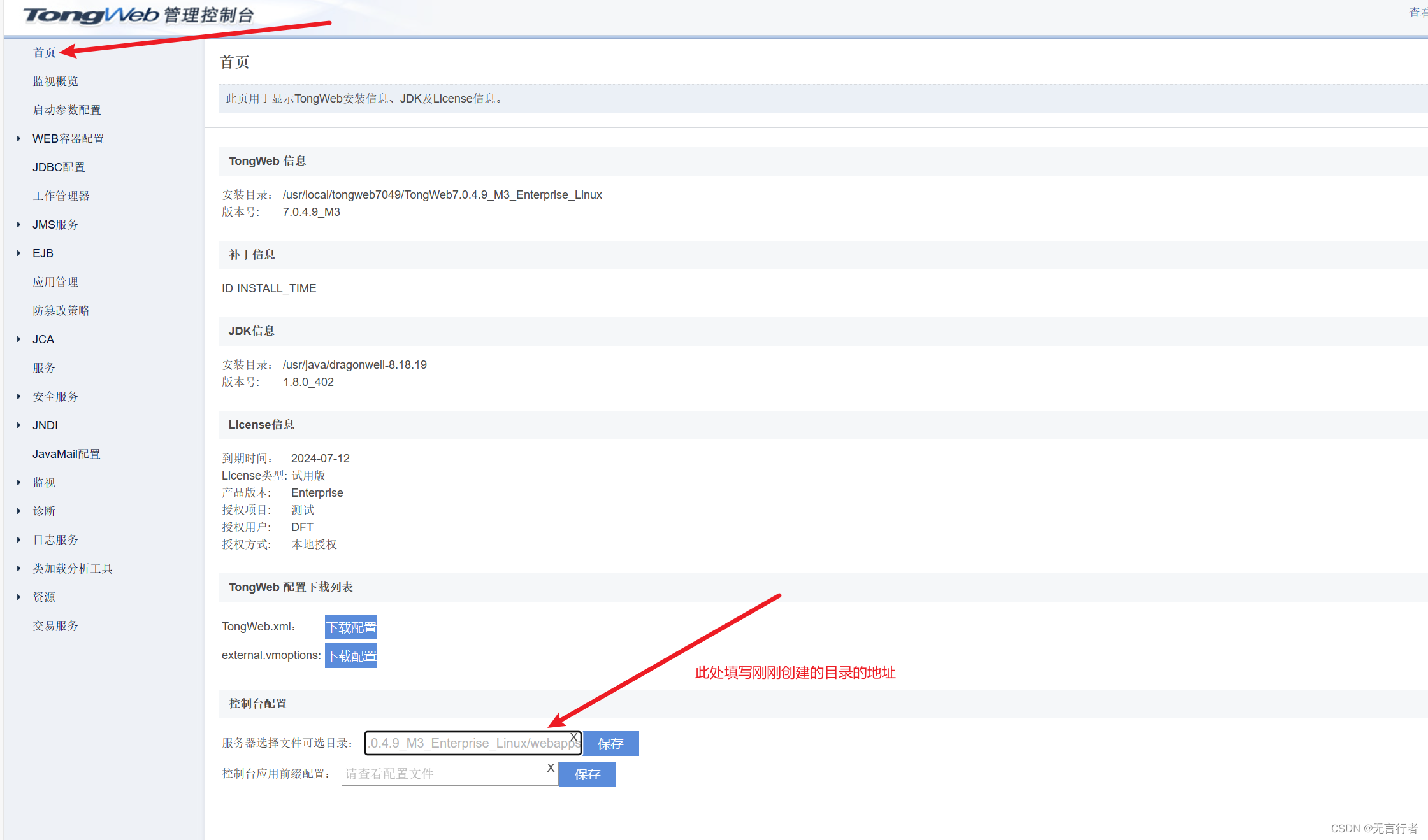Expand the WEB容器配置 tree arrow

click(x=18, y=138)
